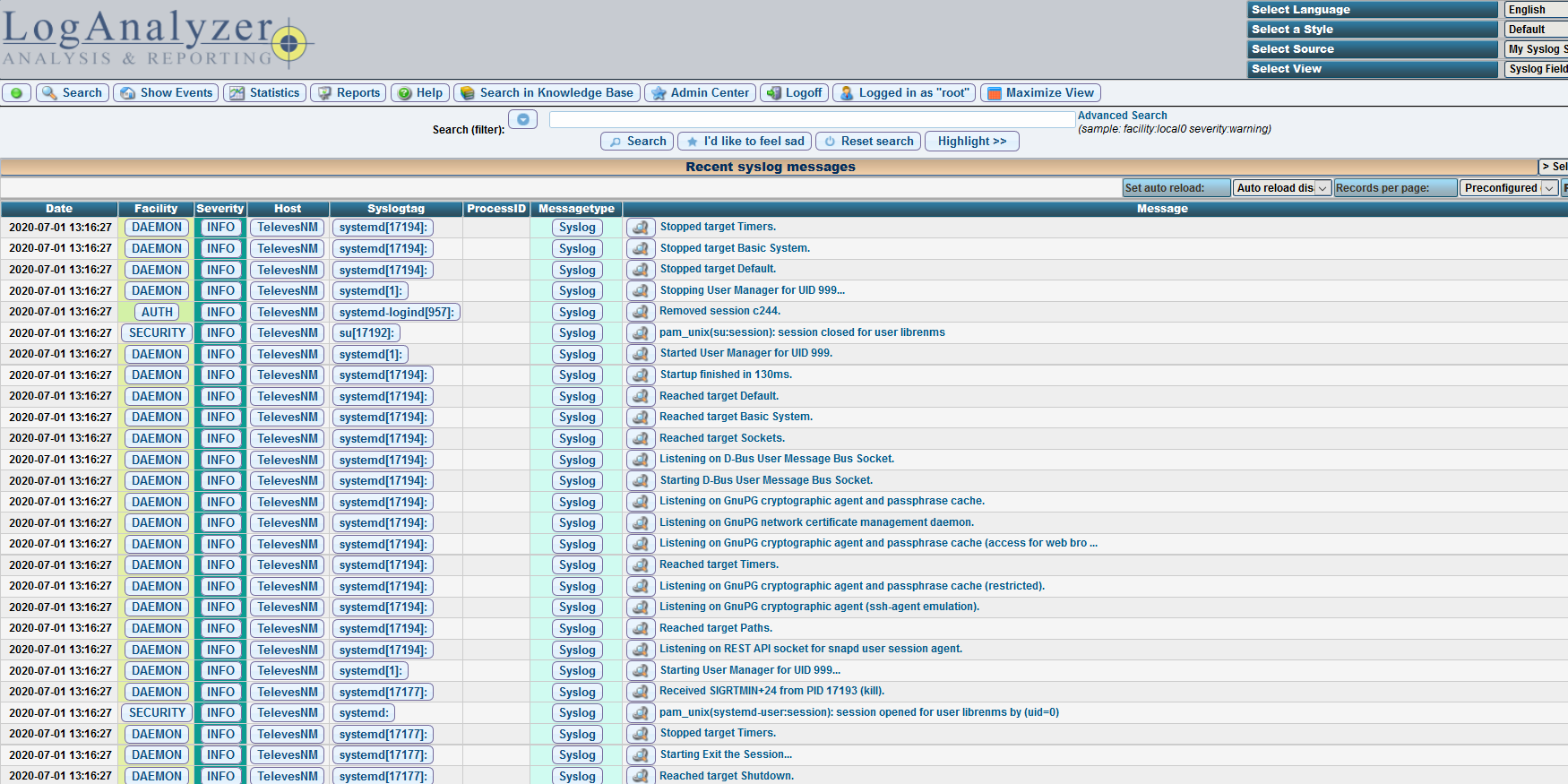Open details icon beside 'Removed session c244.'
The width and height of the screenshot is (1568, 784).
coord(640,312)
